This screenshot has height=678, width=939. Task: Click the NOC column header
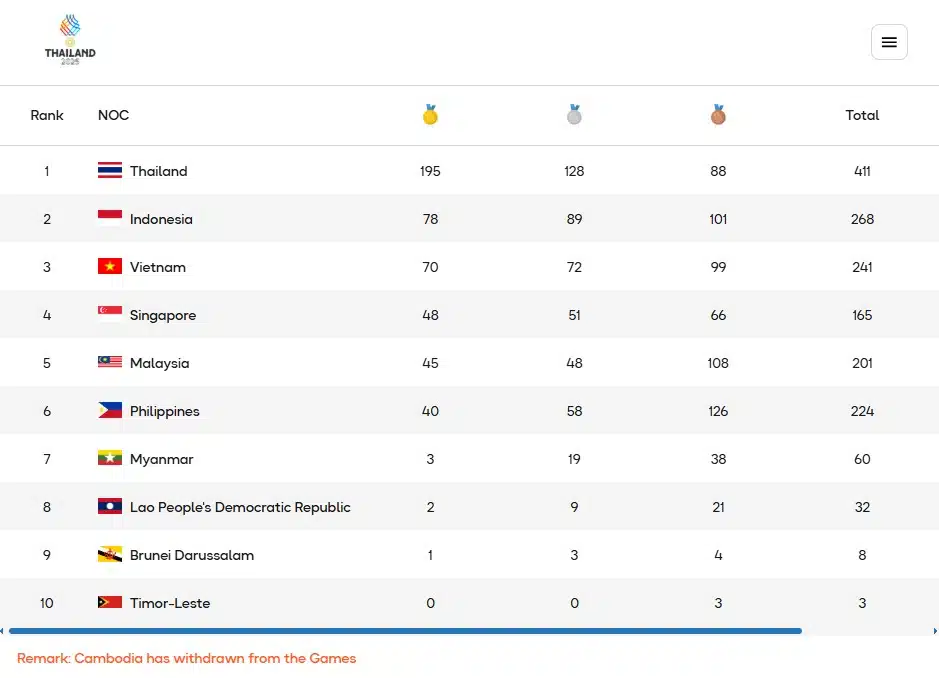113,115
